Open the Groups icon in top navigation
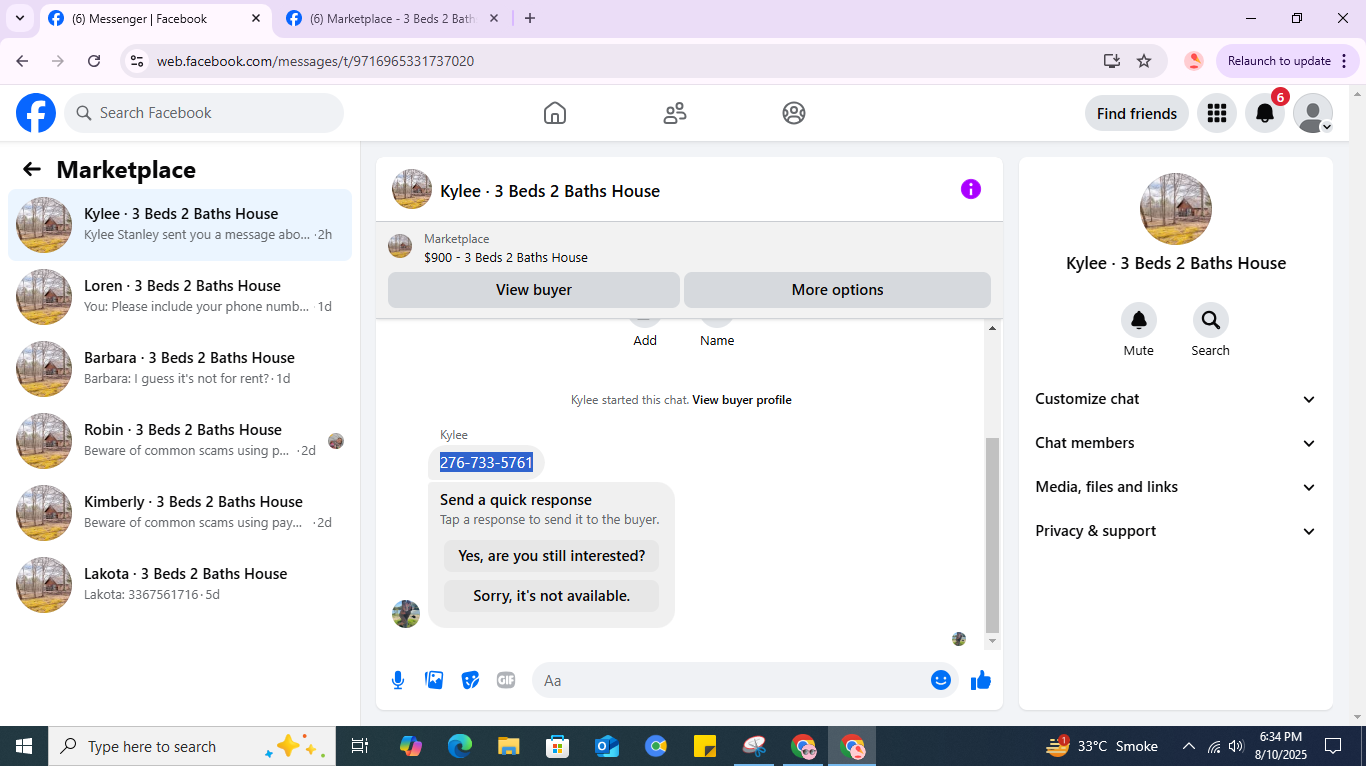1366x766 pixels. pyautogui.click(x=794, y=113)
